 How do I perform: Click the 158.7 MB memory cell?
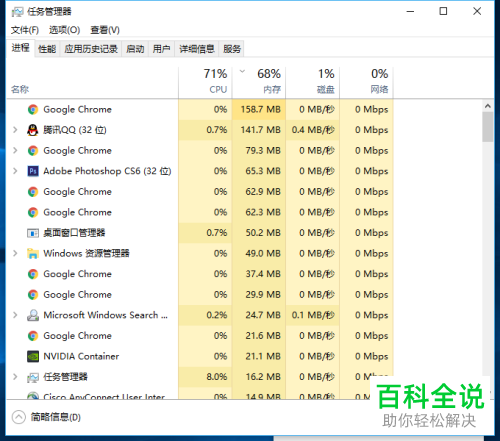coord(259,110)
